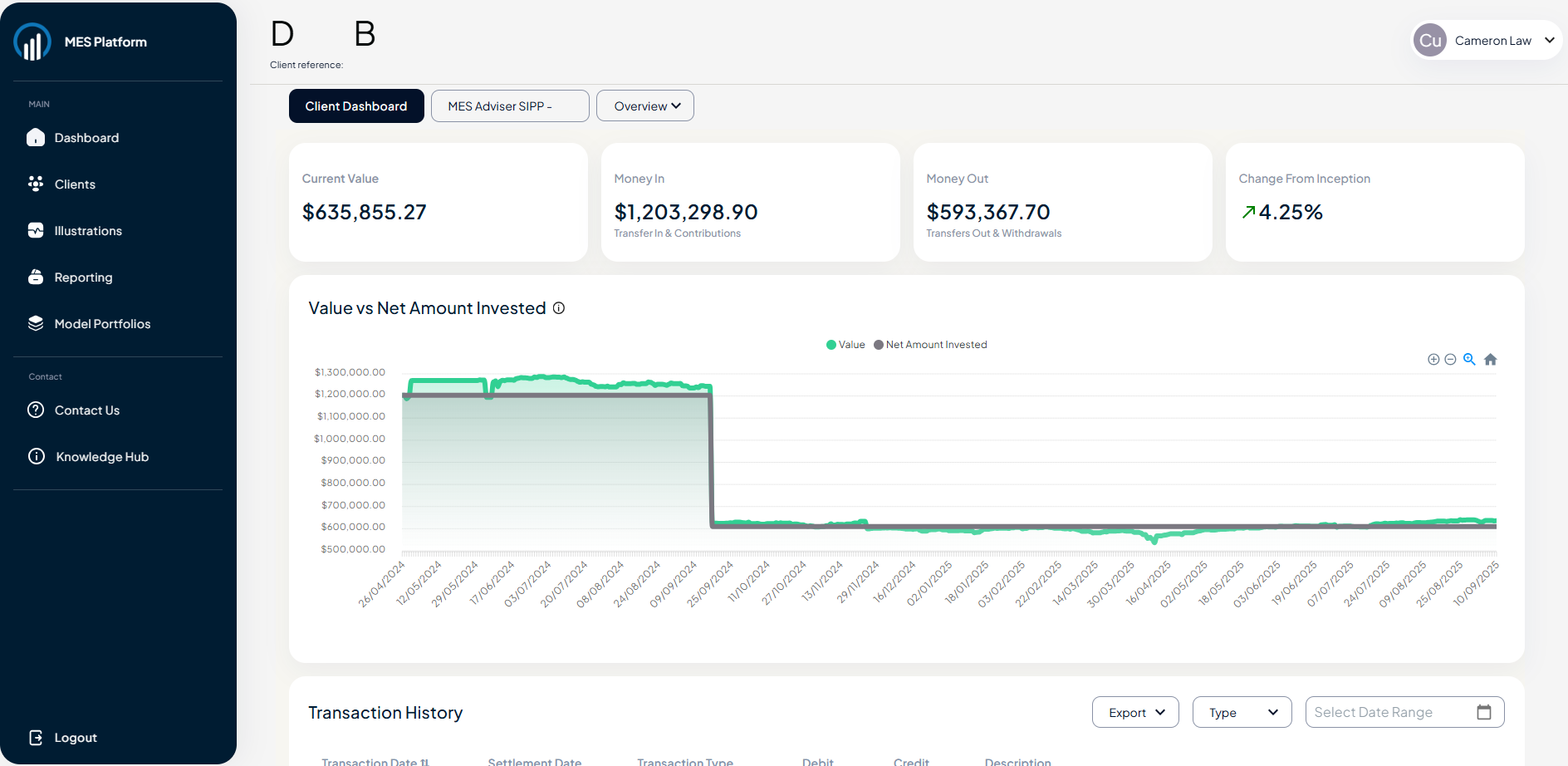The width and height of the screenshot is (1568, 766).
Task: Click the MES Platform logo
Action: [x=32, y=42]
